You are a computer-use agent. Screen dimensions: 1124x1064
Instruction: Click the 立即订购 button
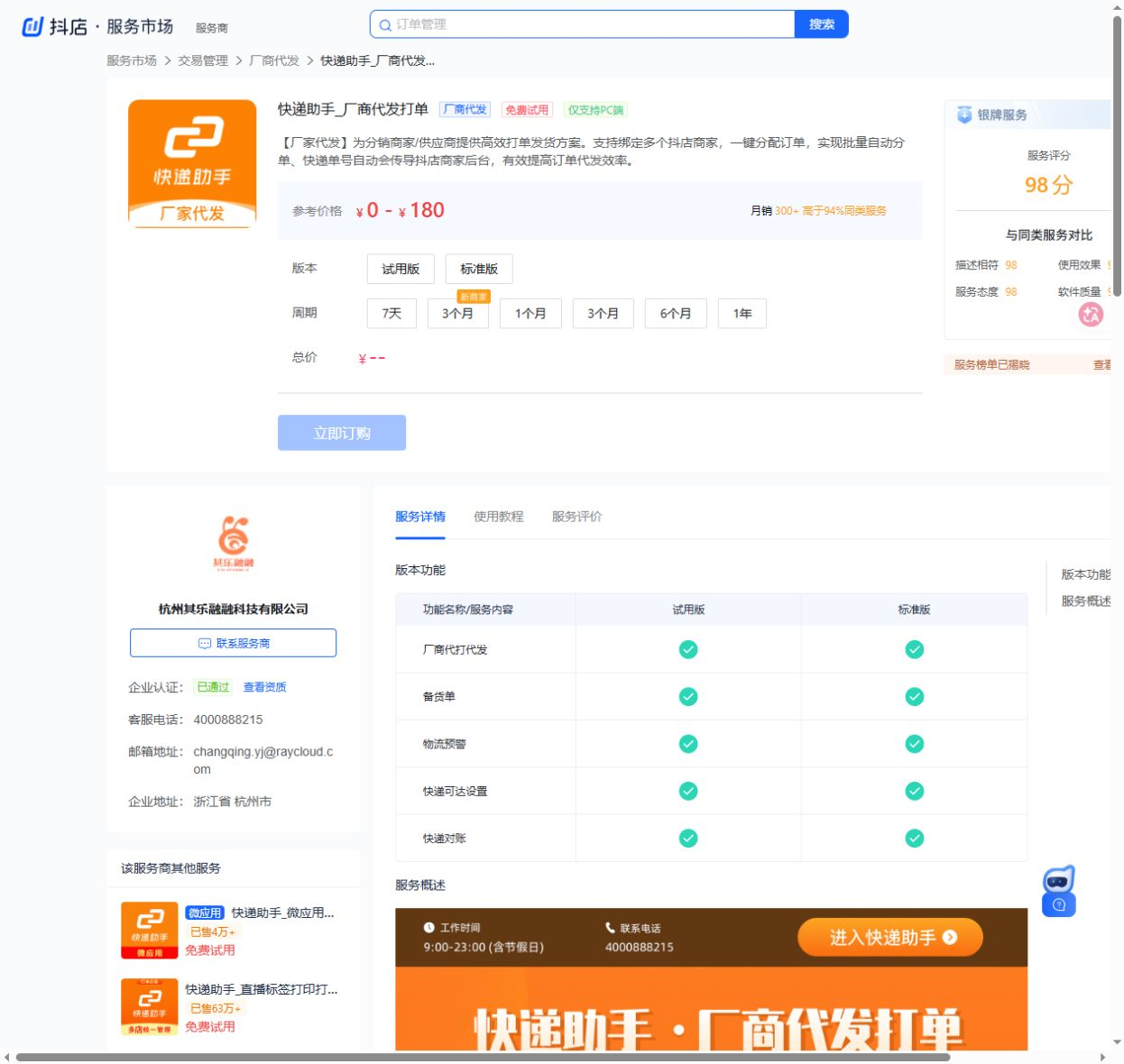342,433
